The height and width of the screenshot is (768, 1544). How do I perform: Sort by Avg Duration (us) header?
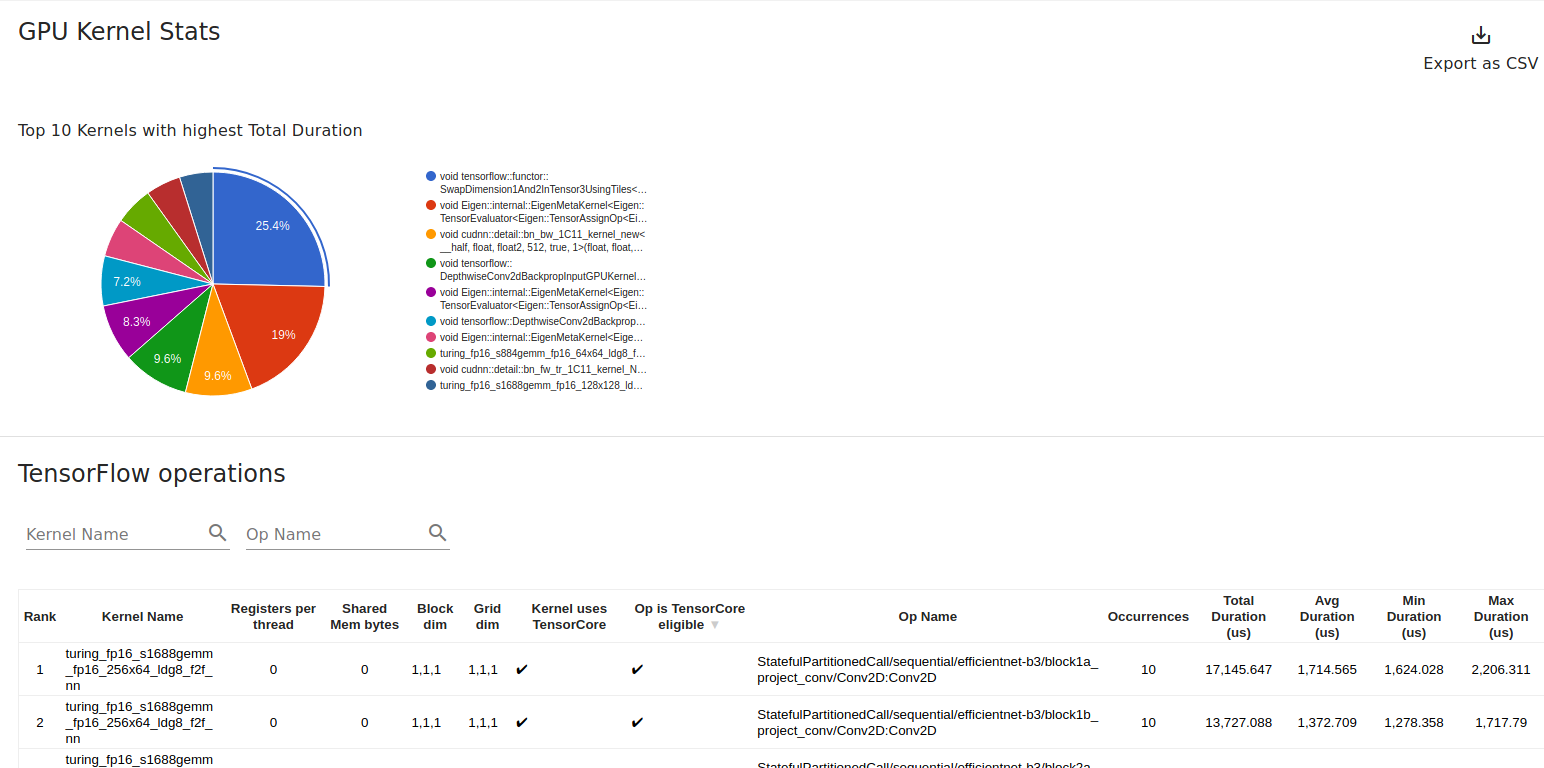coord(1327,616)
